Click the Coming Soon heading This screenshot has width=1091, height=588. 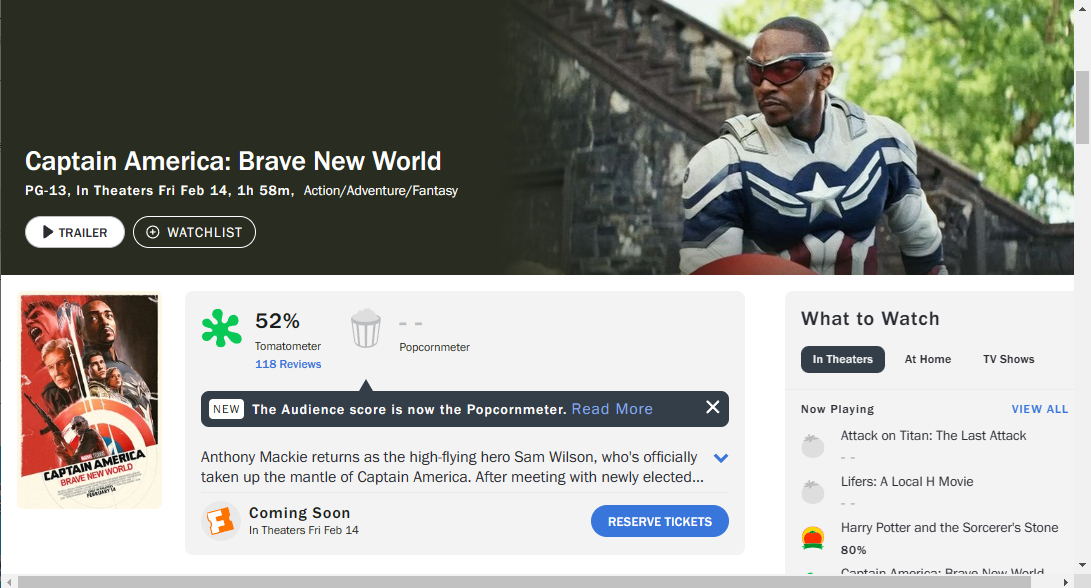coord(299,513)
